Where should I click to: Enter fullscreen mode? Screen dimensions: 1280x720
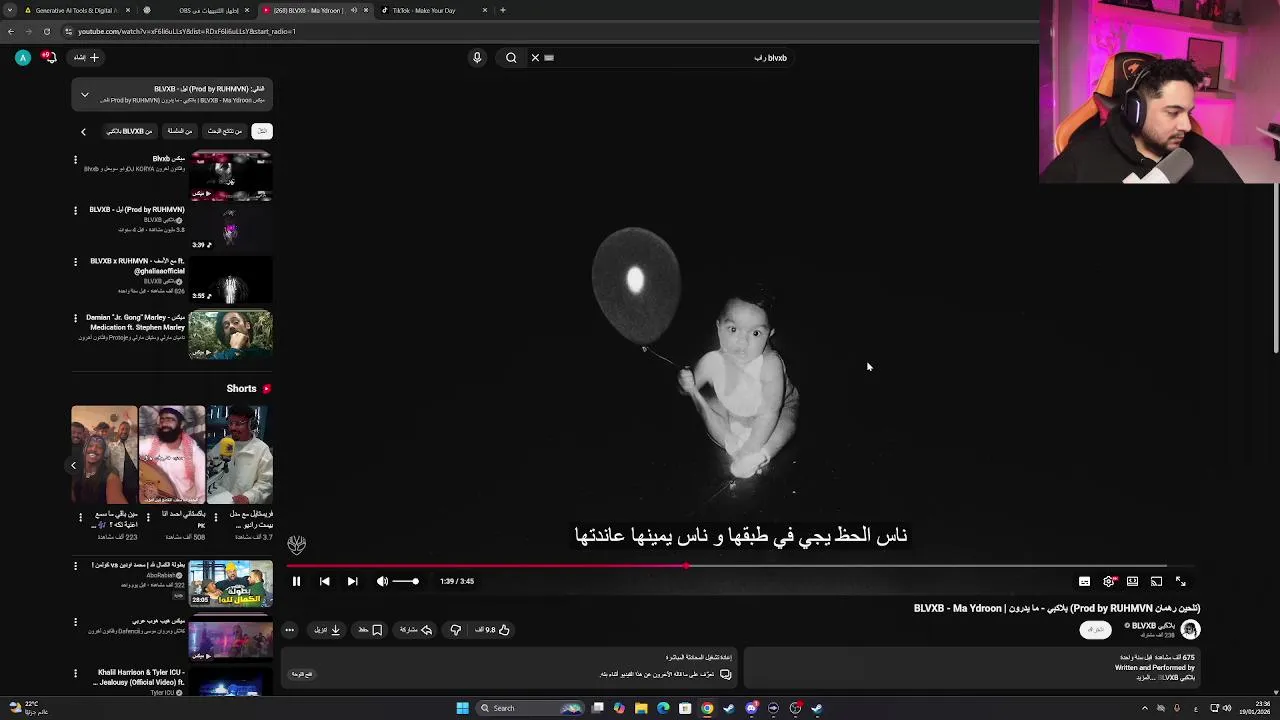pyautogui.click(x=1180, y=581)
